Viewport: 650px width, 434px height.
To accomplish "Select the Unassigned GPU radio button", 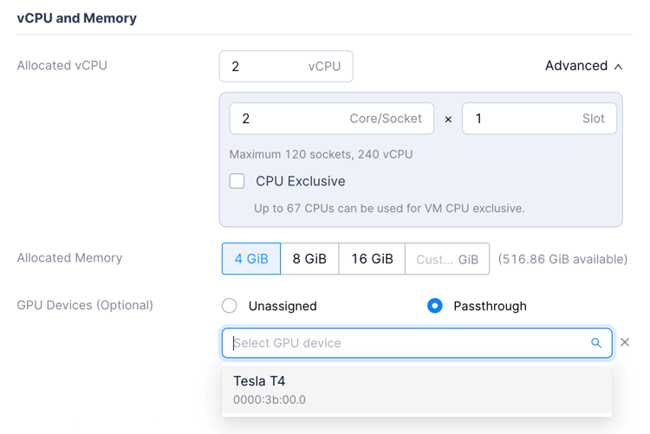I will point(229,306).
